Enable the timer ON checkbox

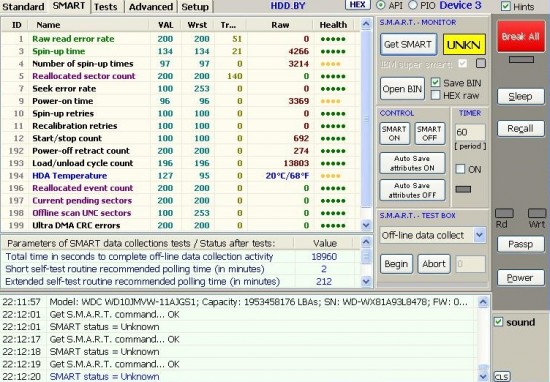click(460, 169)
